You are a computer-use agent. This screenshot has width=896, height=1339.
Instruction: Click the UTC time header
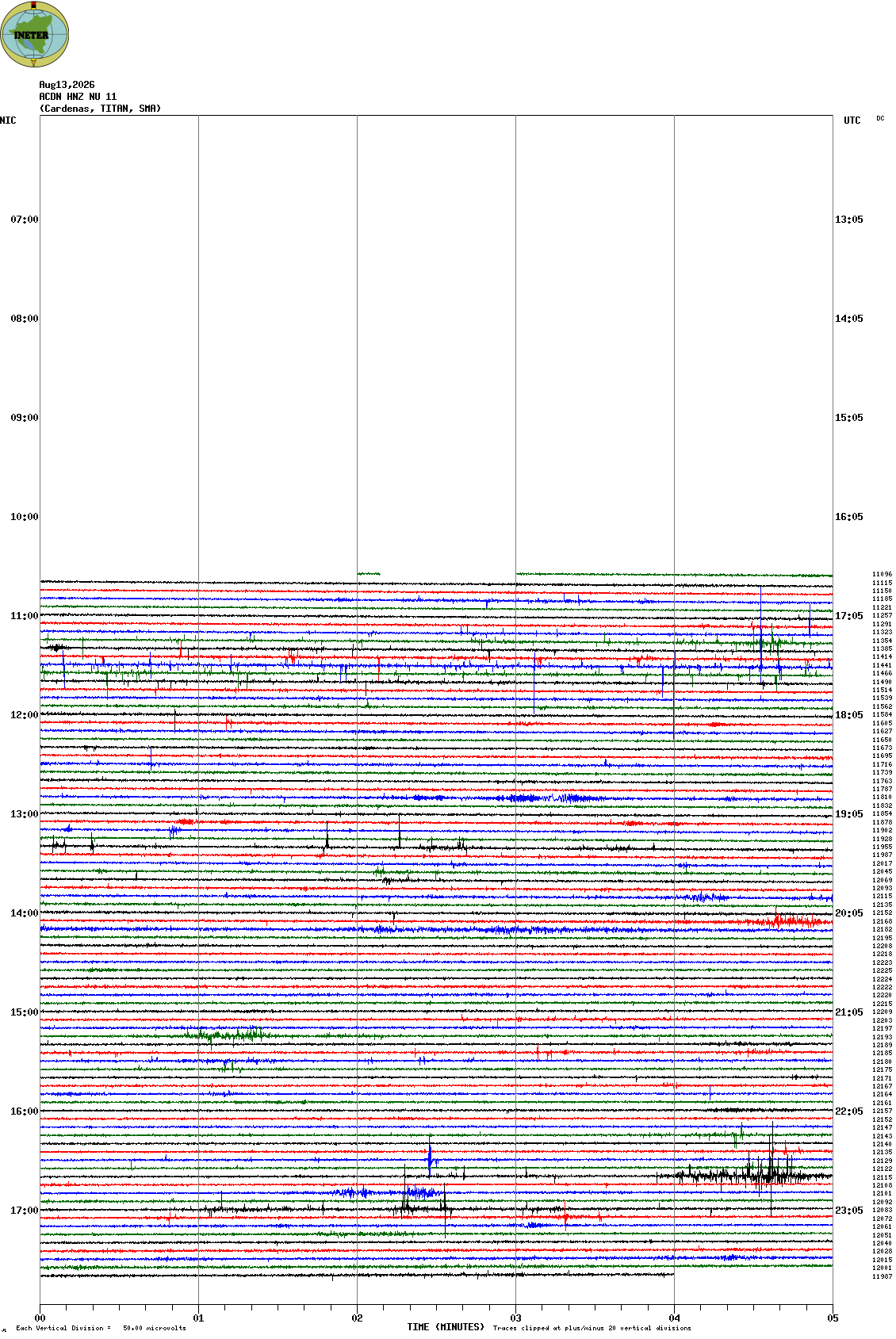point(852,121)
